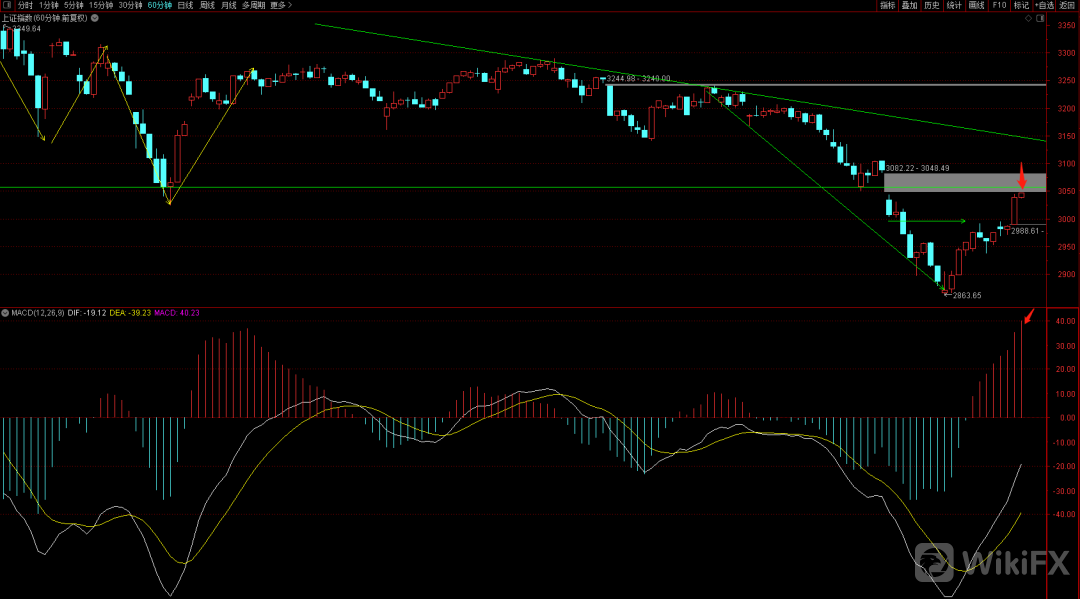Image resolution: width=1080 pixels, height=599 pixels.
Task: Click the 返回 back button
Action: [x=1068, y=5]
